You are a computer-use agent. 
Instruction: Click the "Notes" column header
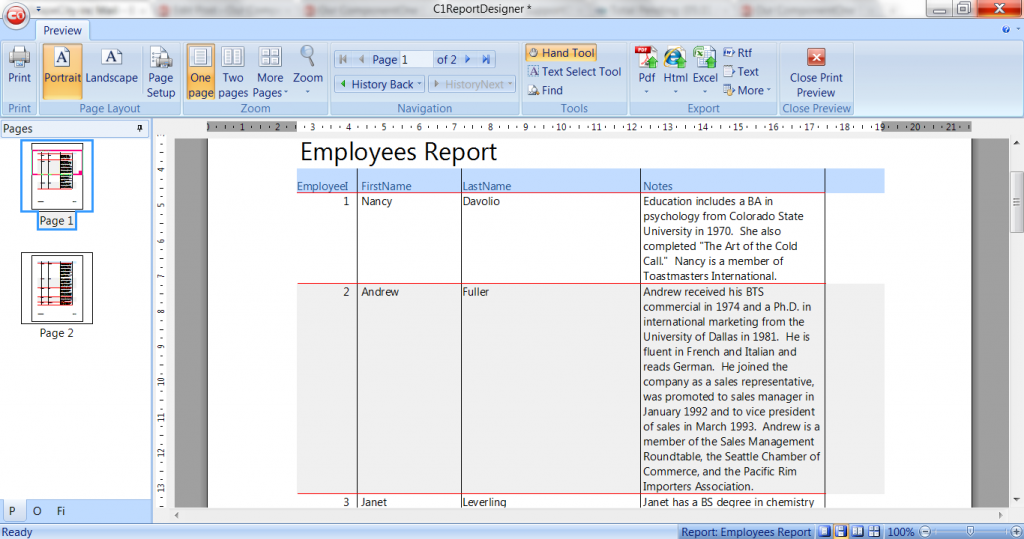pyautogui.click(x=658, y=186)
